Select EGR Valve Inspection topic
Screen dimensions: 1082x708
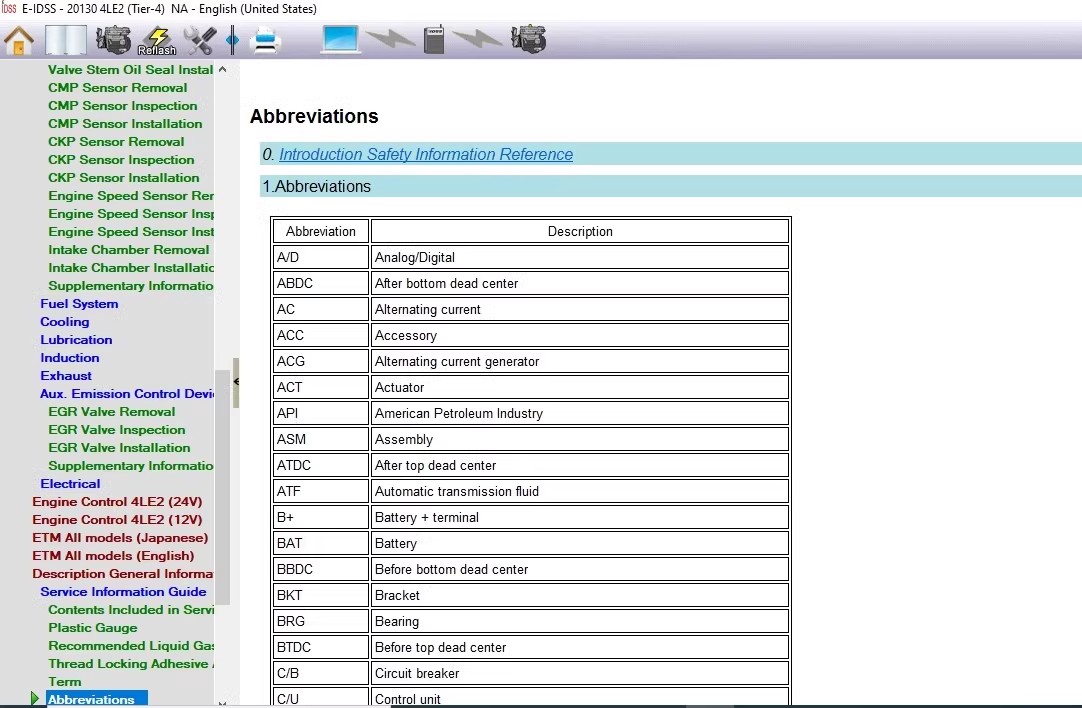117,429
